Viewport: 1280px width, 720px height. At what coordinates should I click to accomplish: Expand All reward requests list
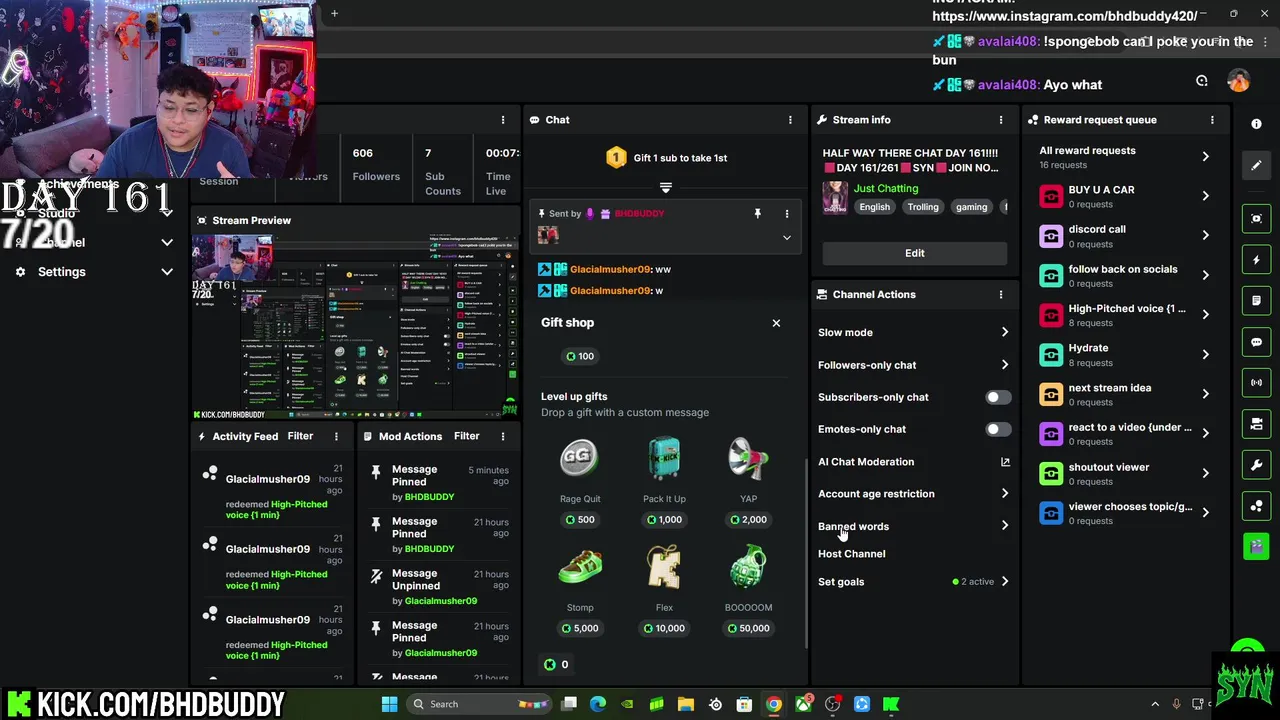click(1205, 157)
